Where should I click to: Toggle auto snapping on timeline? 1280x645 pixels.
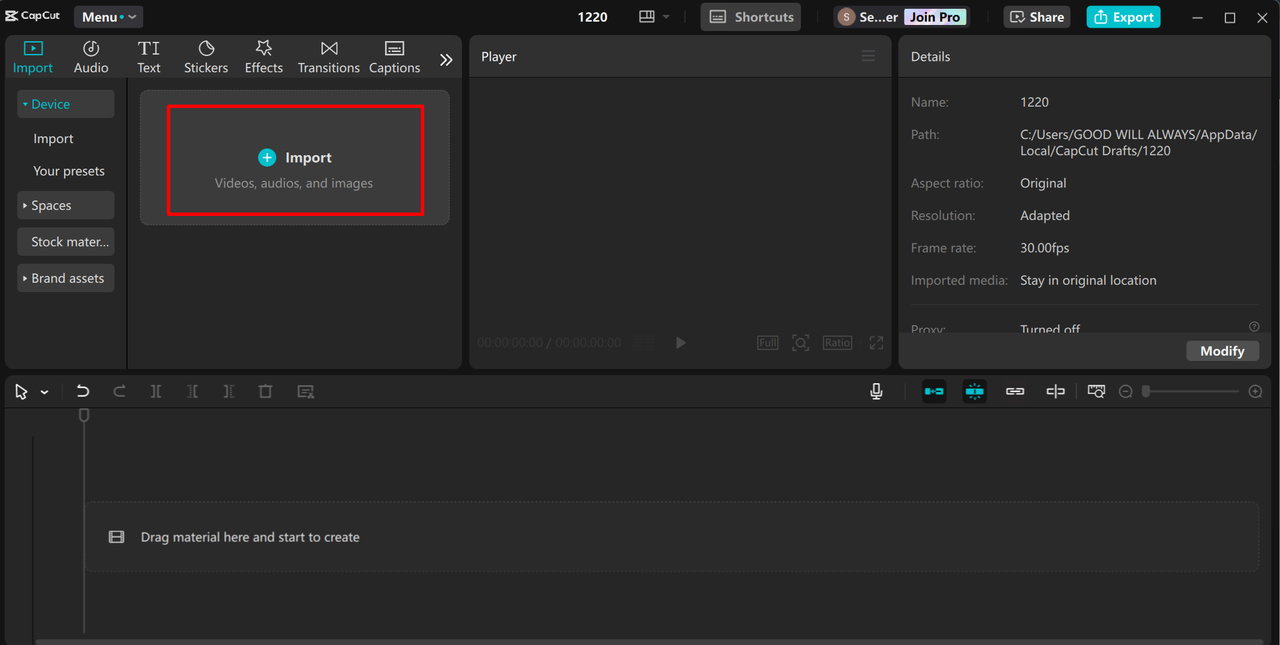(974, 392)
